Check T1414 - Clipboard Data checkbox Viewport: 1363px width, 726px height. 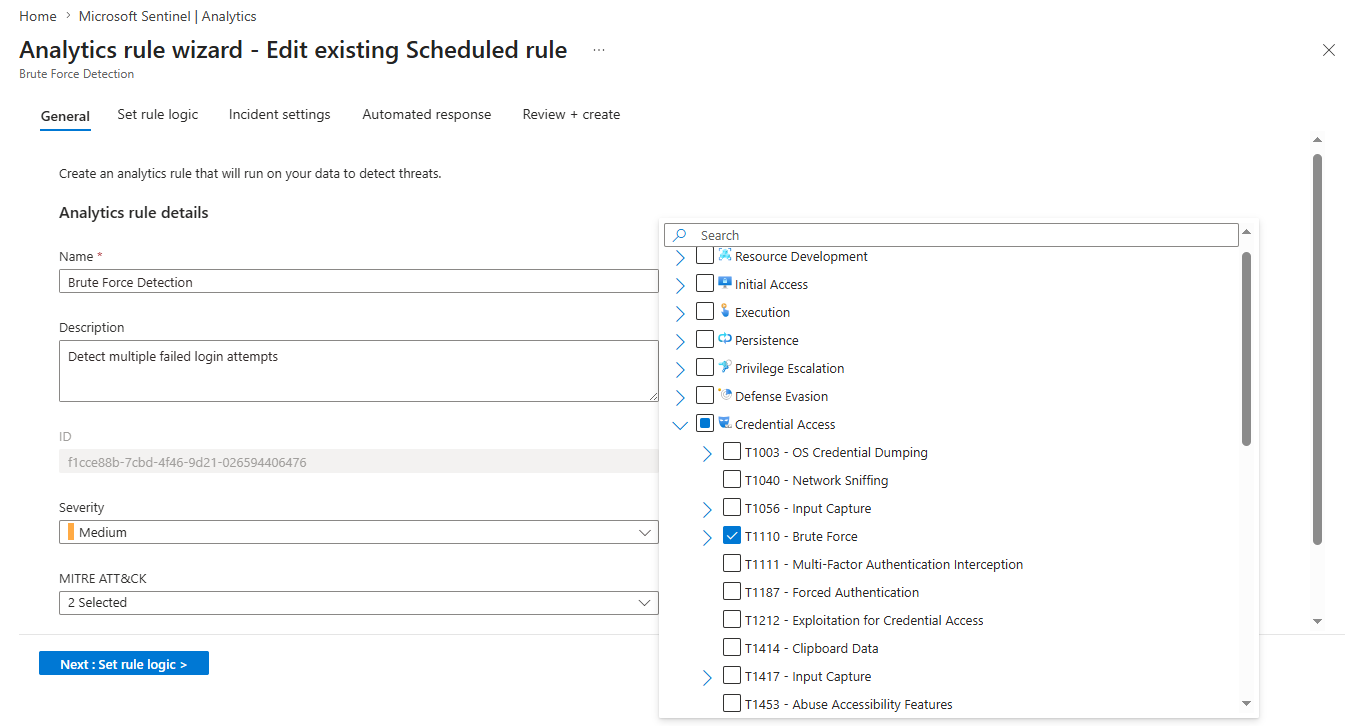[732, 648]
